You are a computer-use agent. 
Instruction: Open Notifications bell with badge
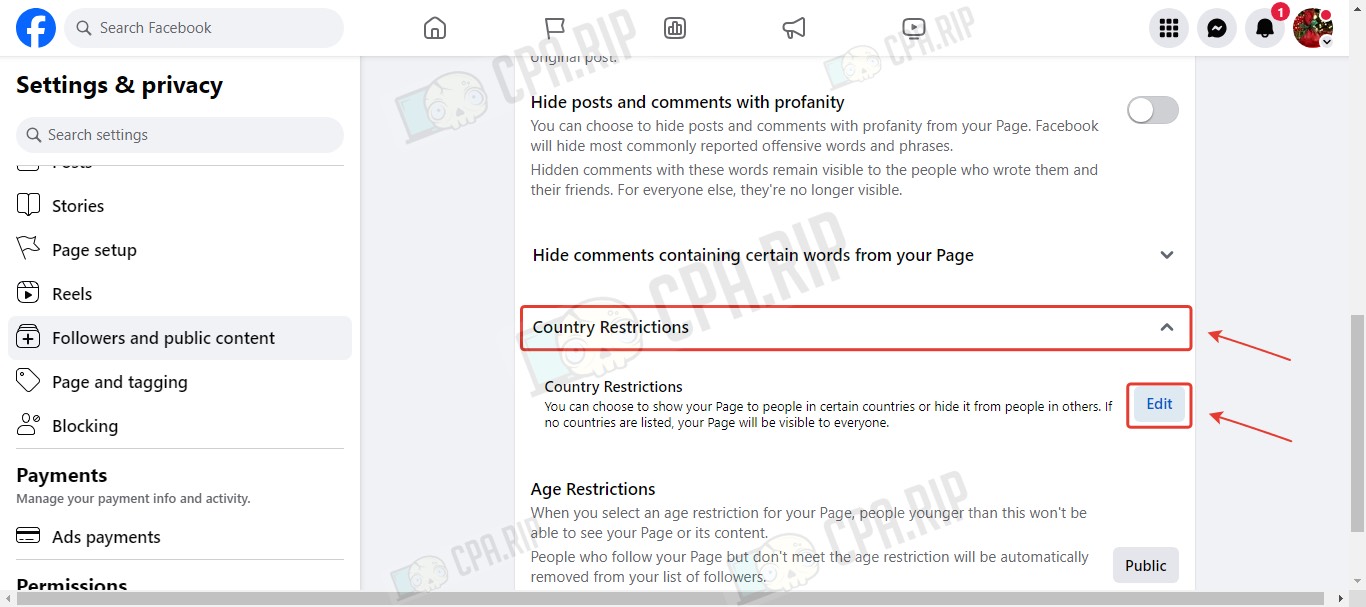point(1265,28)
